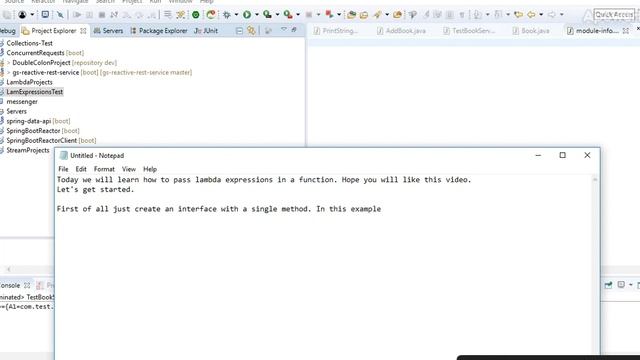Open Project Explorer view menu triangle

click(x=284, y=29)
